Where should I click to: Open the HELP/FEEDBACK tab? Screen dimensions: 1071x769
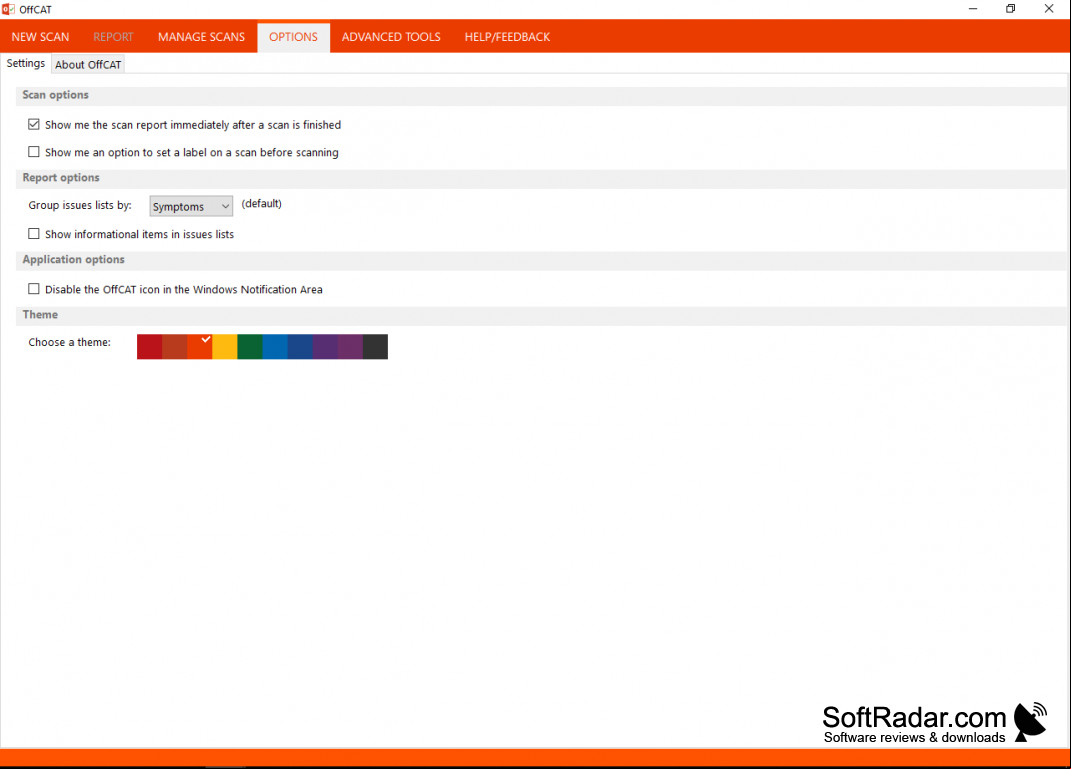click(507, 37)
